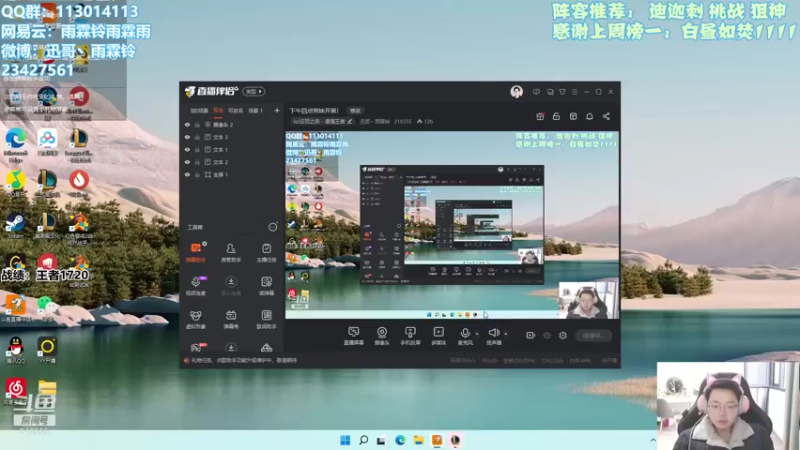Viewport: 800px width, 450px height.
Task: Open Steam desktop shortcut
Action: pyautogui.click(x=15, y=225)
